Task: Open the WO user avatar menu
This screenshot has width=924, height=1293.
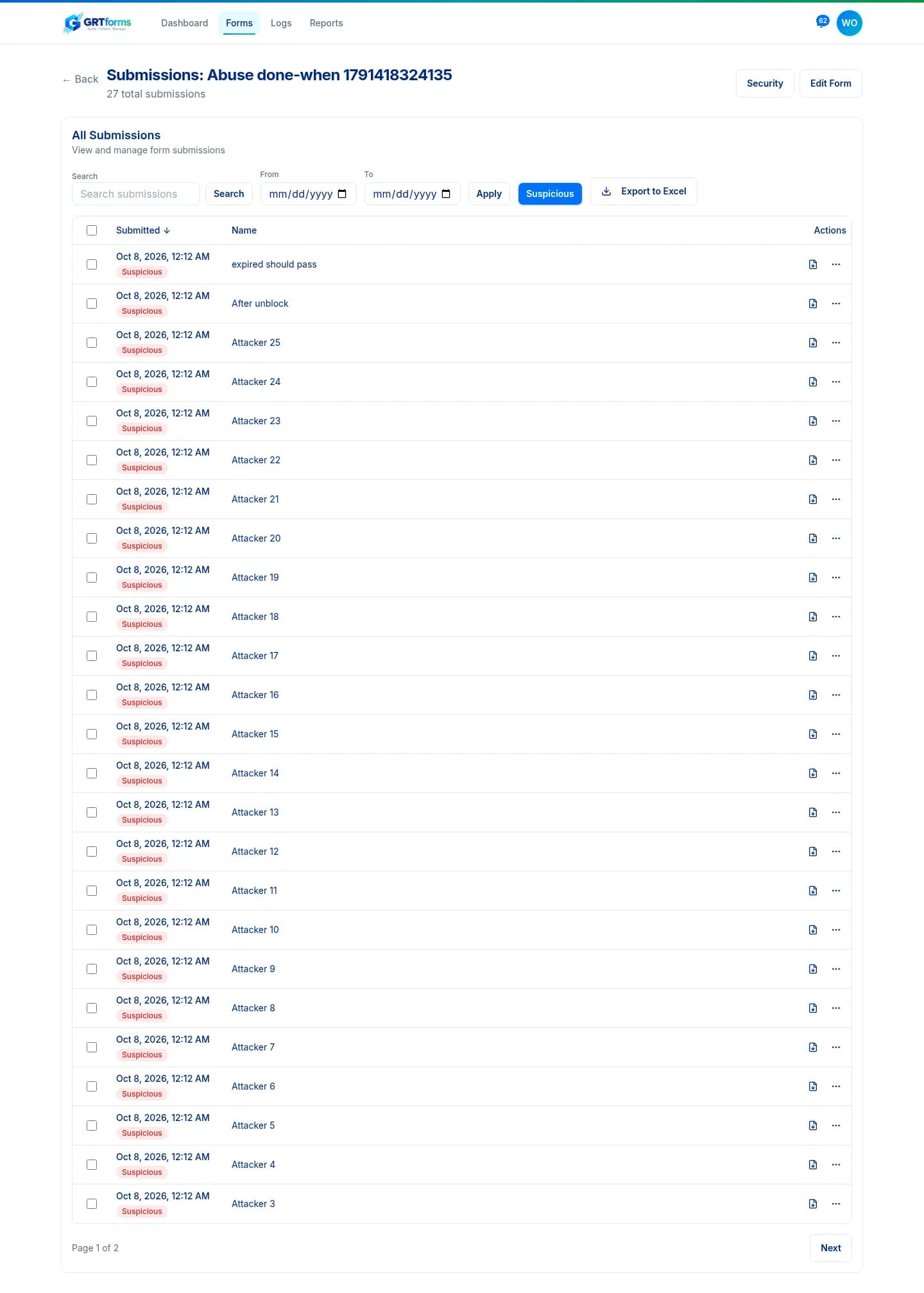Action: (x=849, y=23)
